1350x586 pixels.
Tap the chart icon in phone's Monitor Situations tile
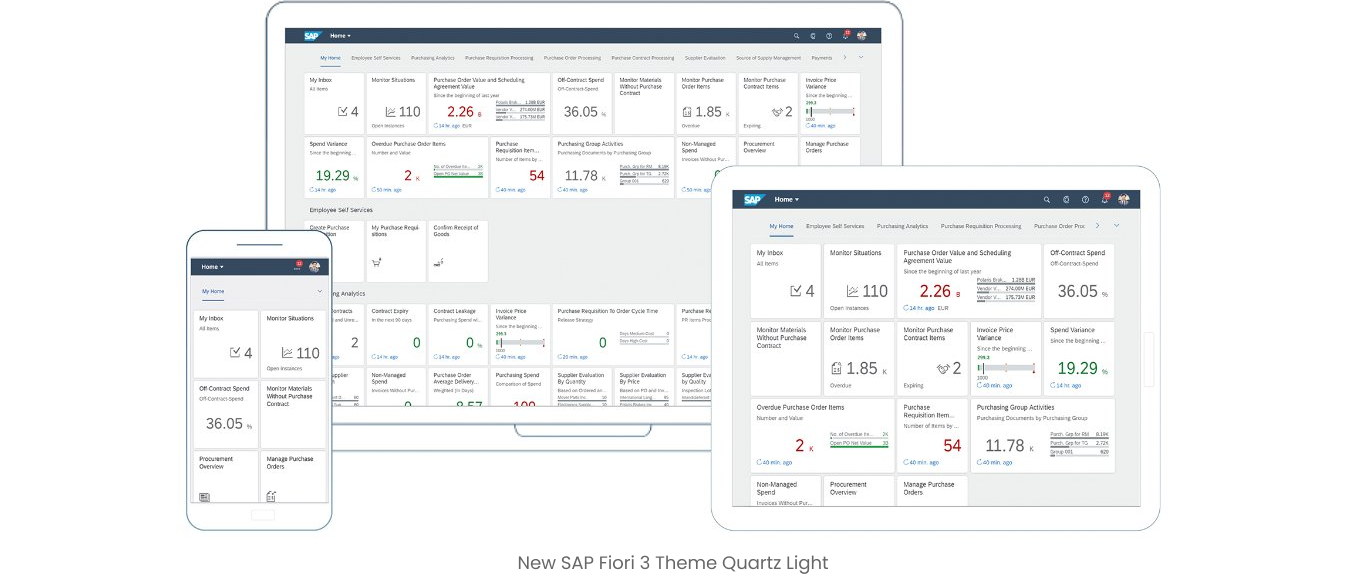[x=287, y=353]
